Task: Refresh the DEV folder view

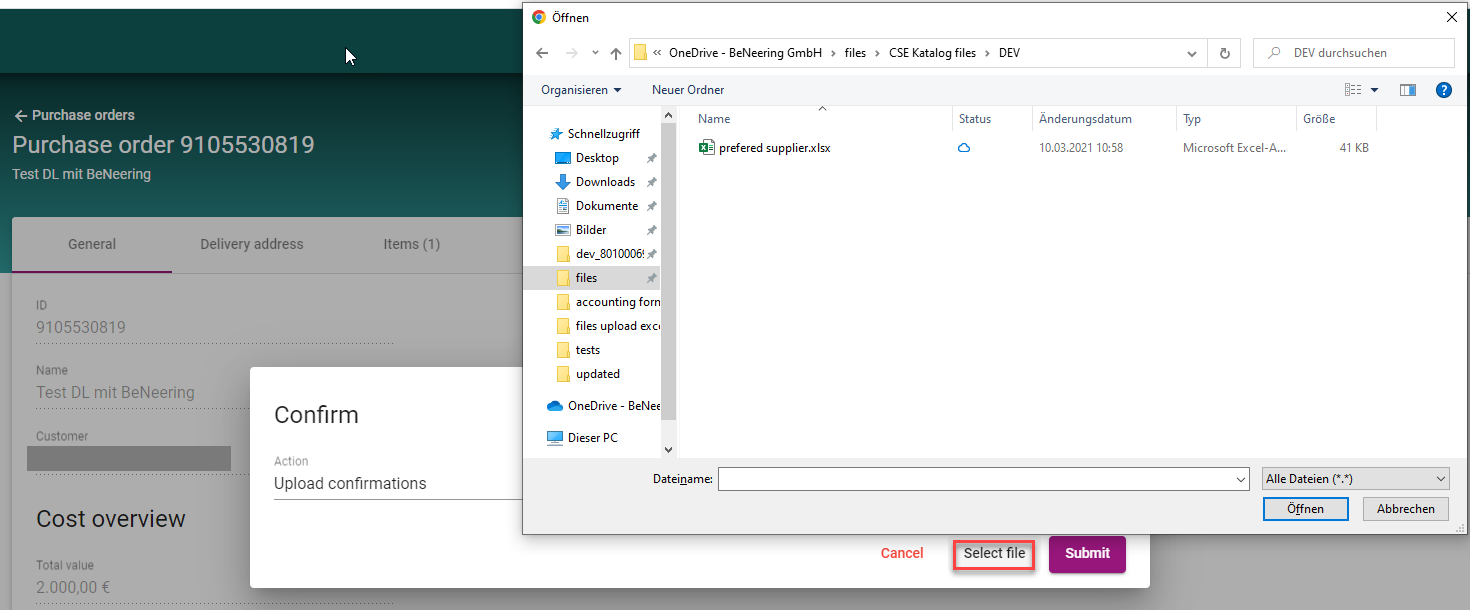Action: point(1224,53)
